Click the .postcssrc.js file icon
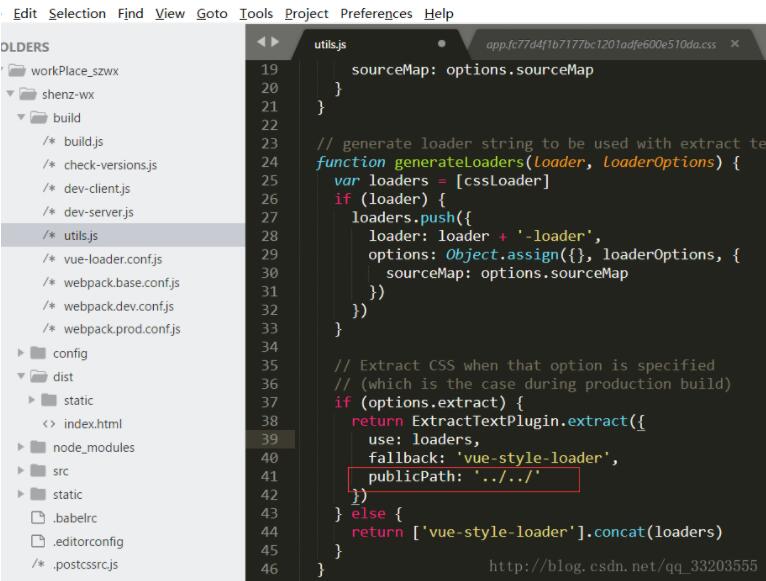 coord(38,563)
